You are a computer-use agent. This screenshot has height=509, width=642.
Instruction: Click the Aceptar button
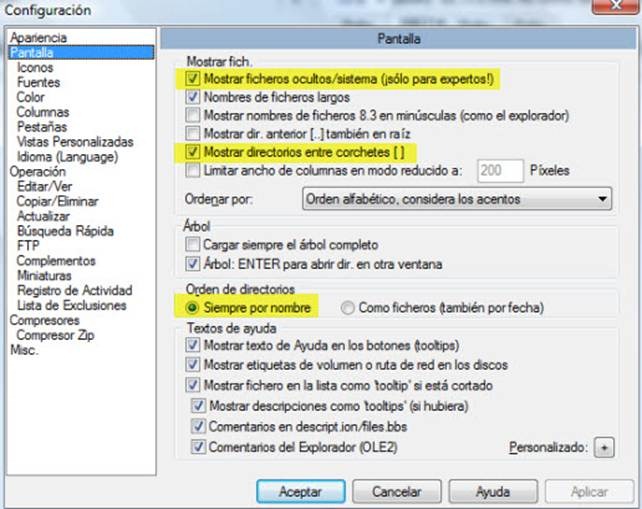click(x=301, y=491)
